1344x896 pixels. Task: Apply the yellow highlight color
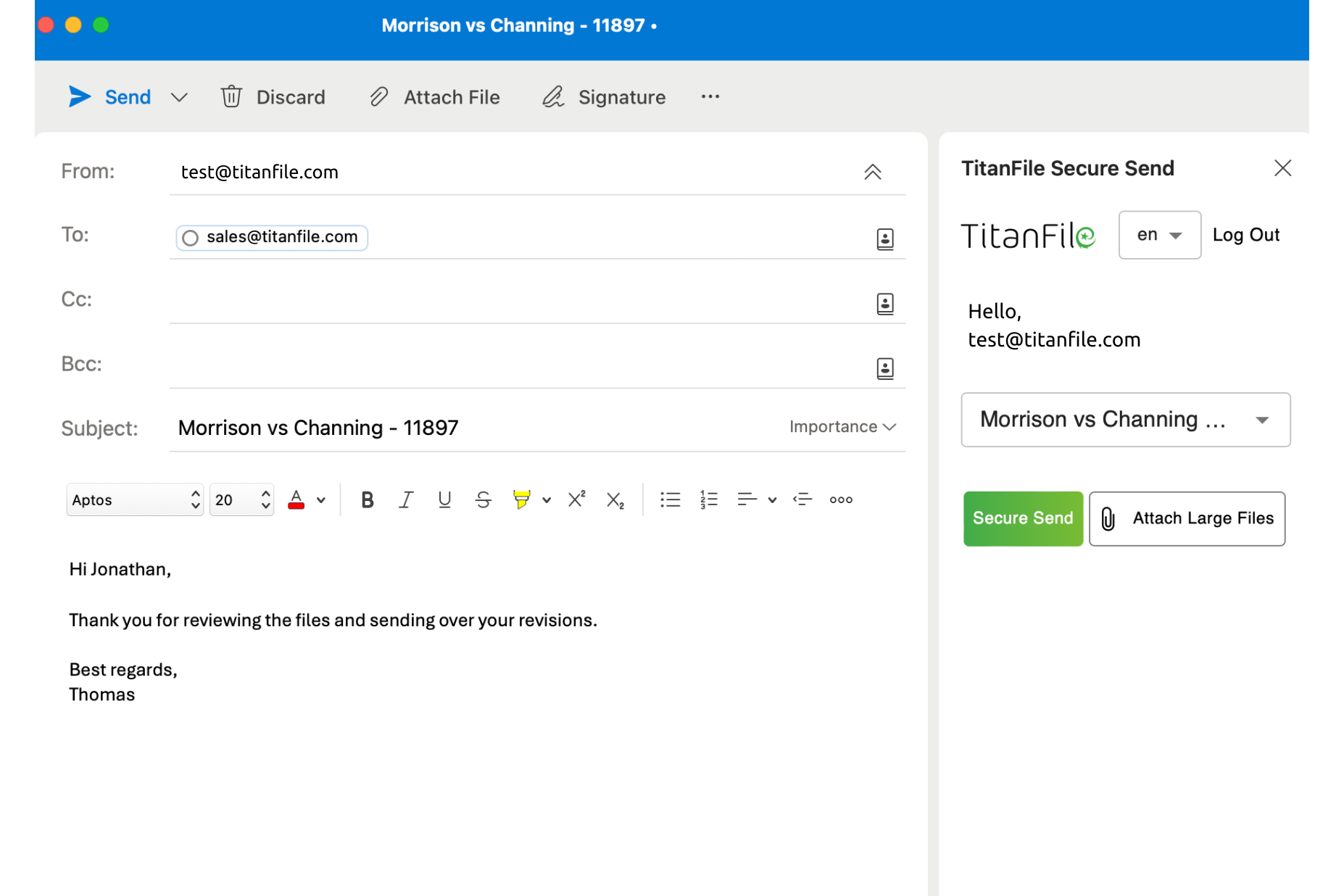521,499
